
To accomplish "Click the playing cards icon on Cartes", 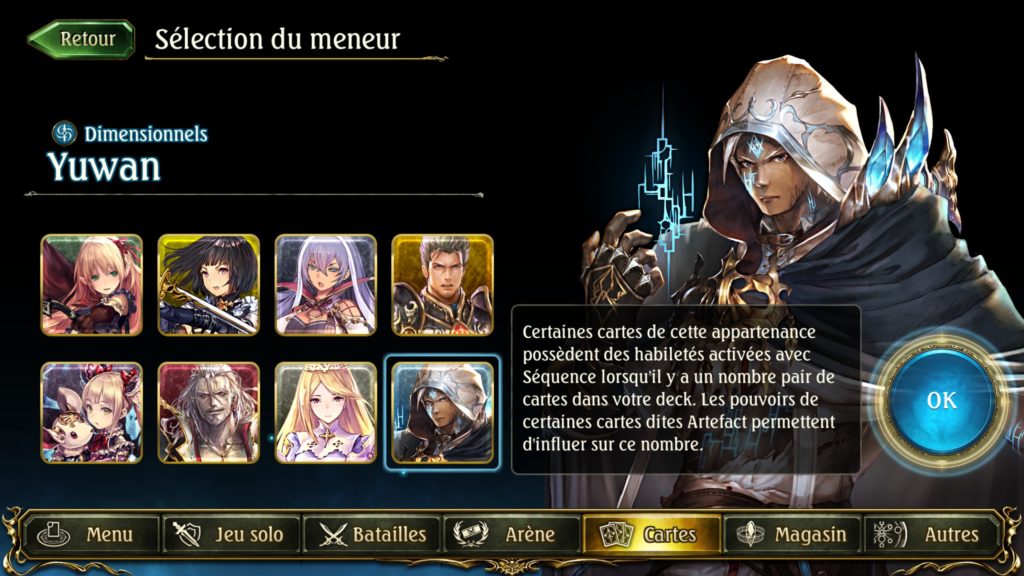I will [x=616, y=535].
